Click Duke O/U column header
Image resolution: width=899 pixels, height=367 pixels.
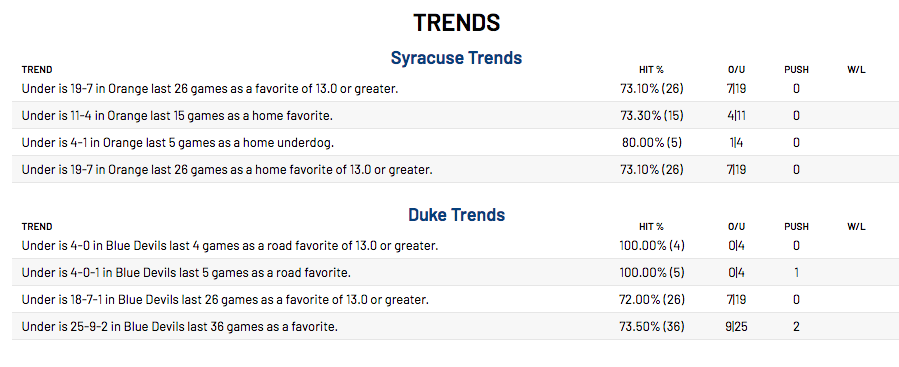pyautogui.click(x=737, y=227)
